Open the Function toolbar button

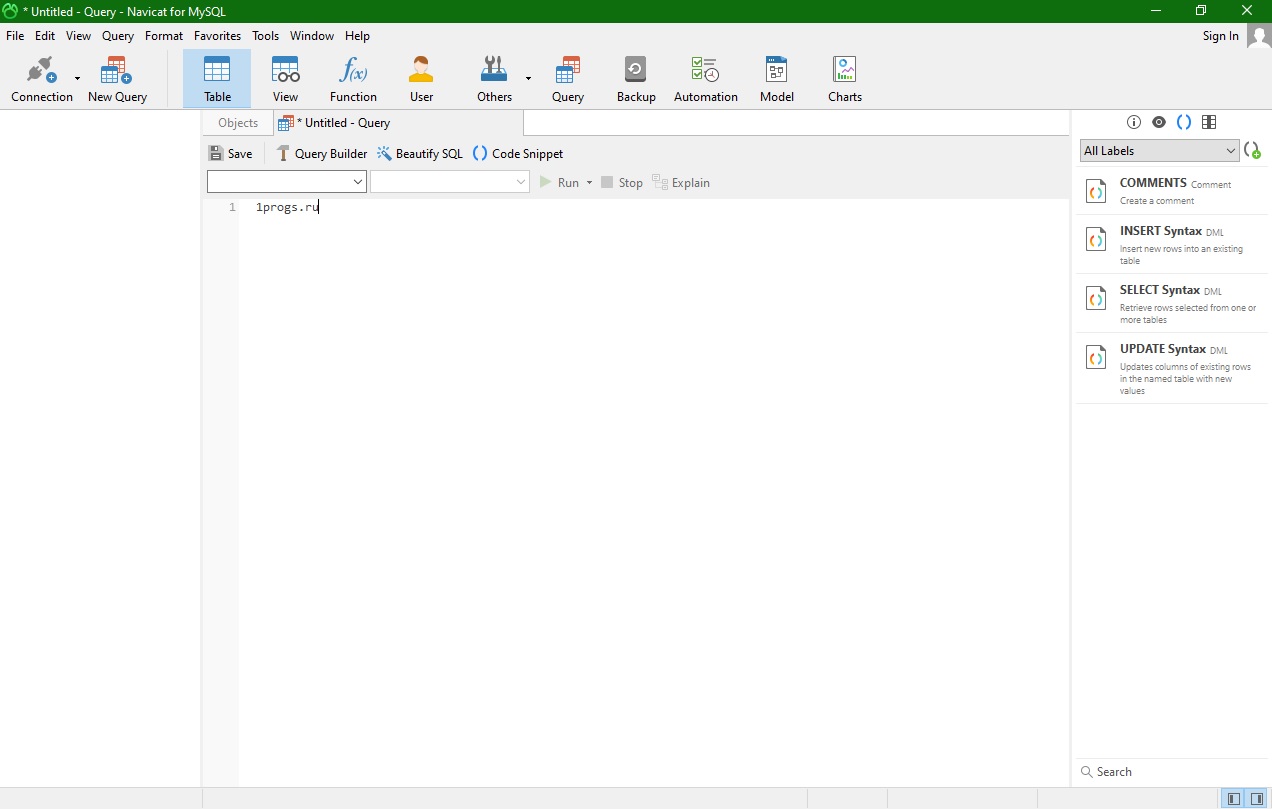pyautogui.click(x=353, y=79)
